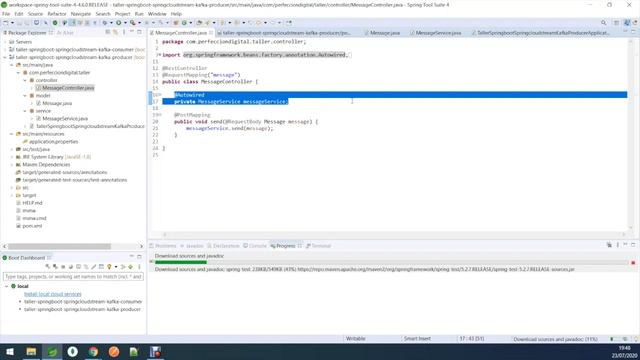Select the Java perspective icon
This screenshot has width=640, height=360.
click(627, 23)
